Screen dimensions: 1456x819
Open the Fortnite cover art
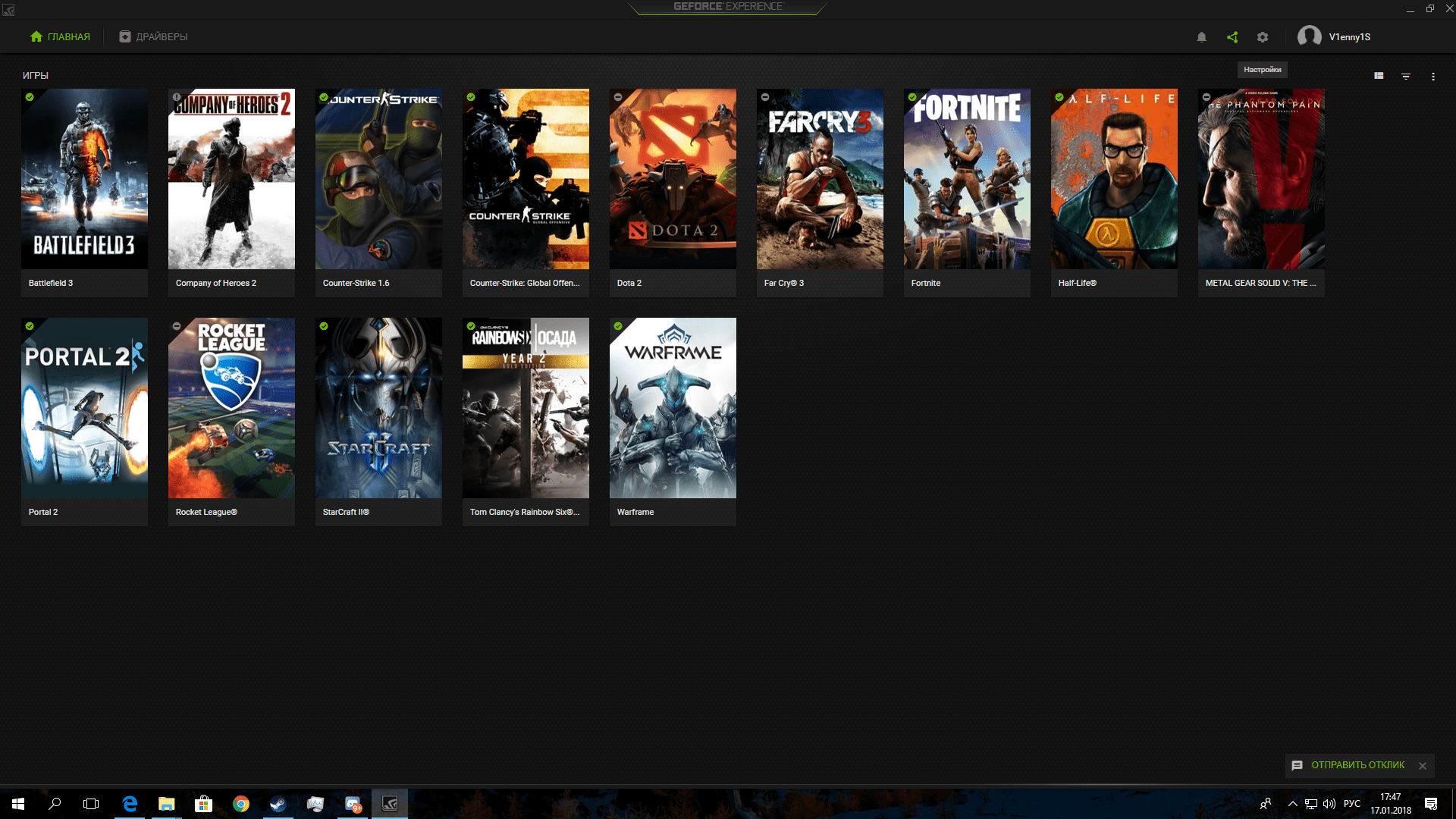click(x=967, y=179)
